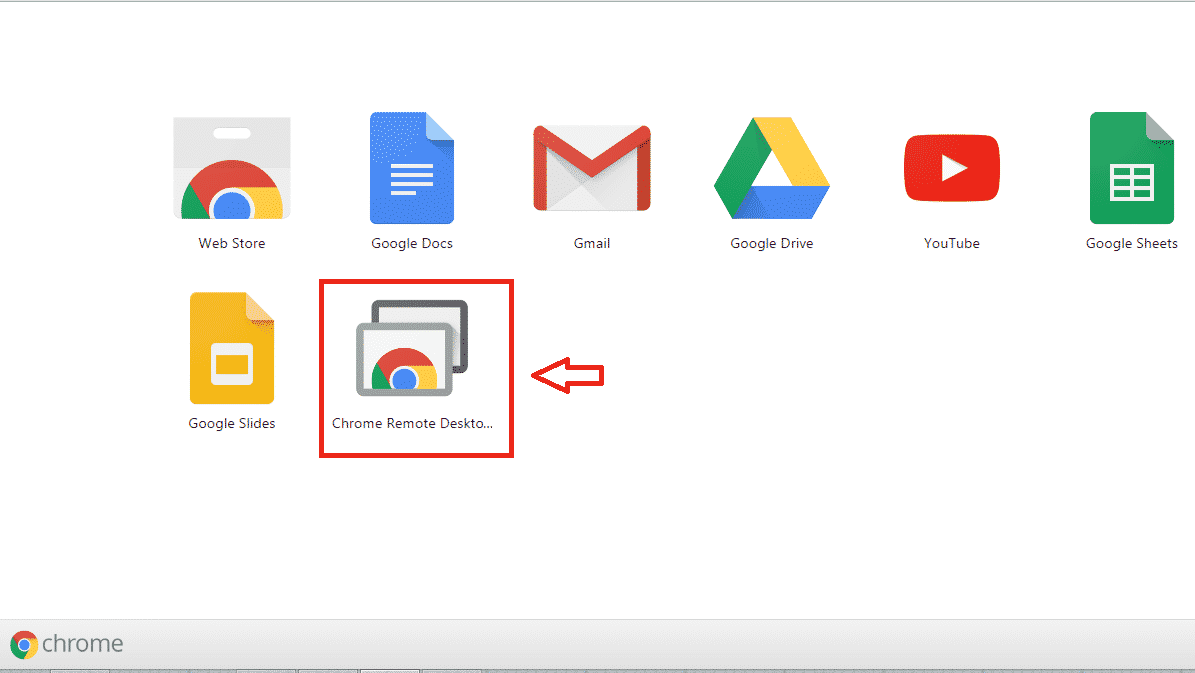The height and width of the screenshot is (673, 1195).
Task: Click the "Chrome Remote Deskto..." label
Action: tap(412, 423)
